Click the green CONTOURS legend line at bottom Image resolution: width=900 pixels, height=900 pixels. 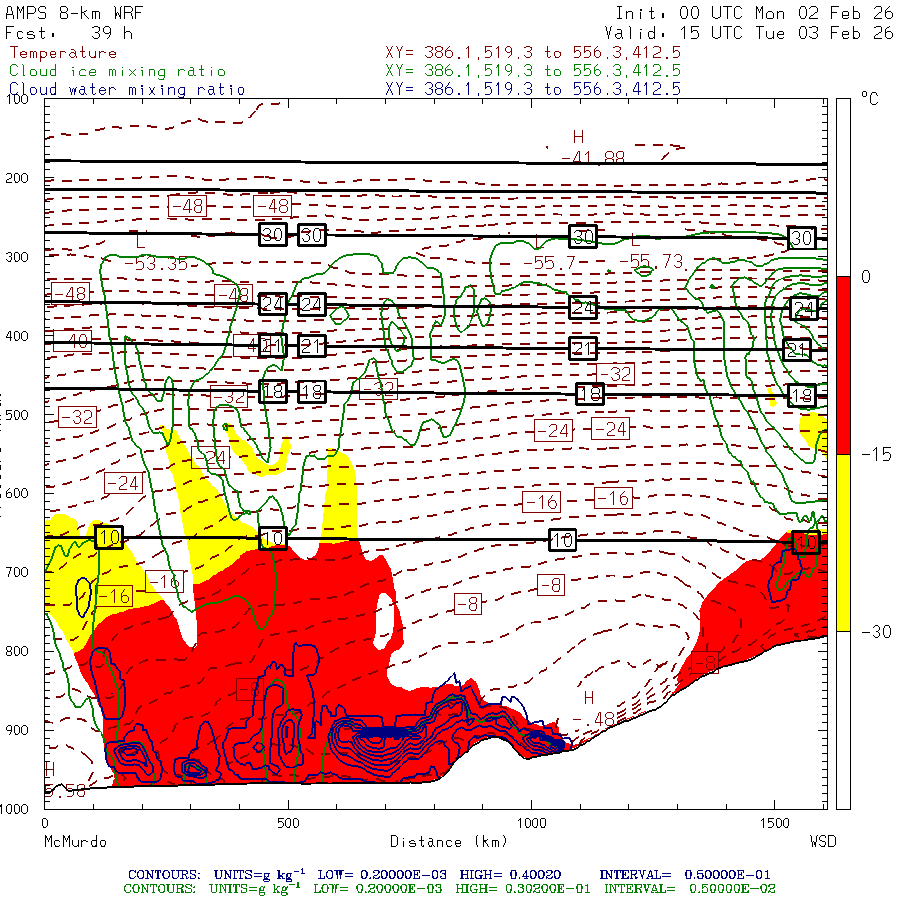[449, 889]
